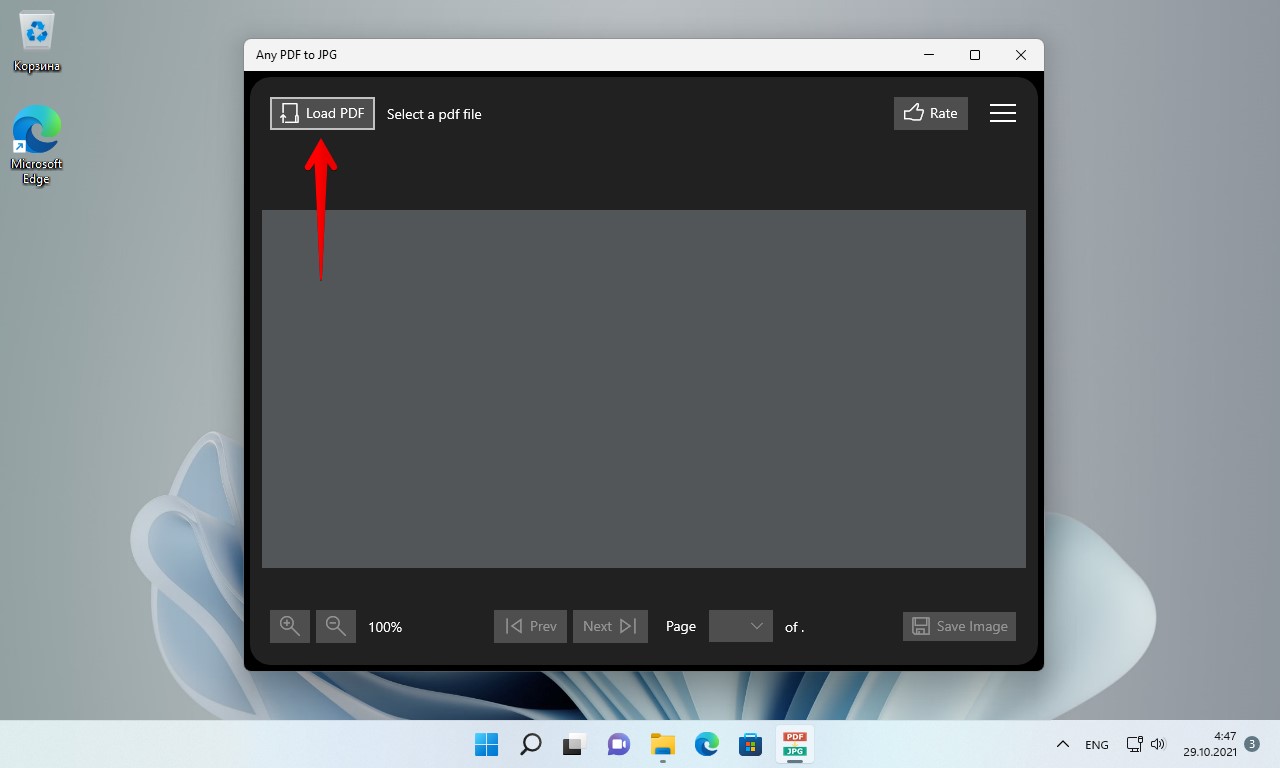This screenshot has width=1280, height=768.
Task: Click the ENG language indicator
Action: 1097,745
